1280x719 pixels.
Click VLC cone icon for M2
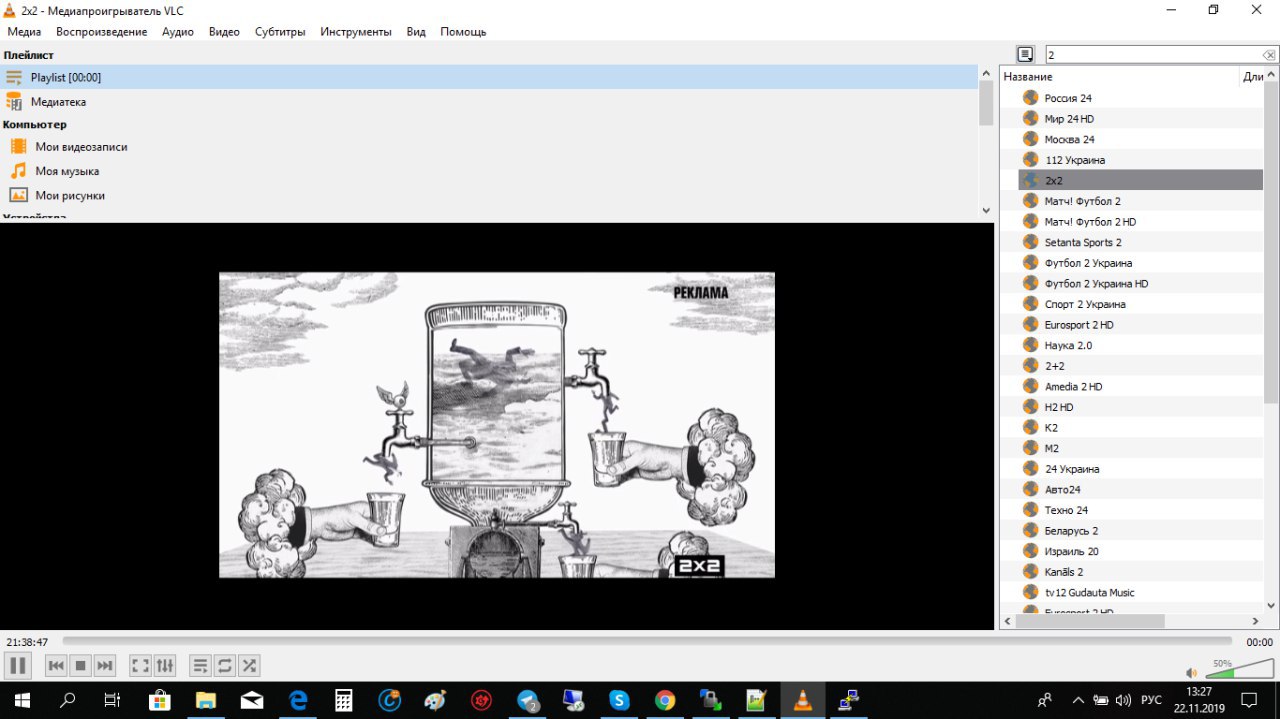[1031, 448]
